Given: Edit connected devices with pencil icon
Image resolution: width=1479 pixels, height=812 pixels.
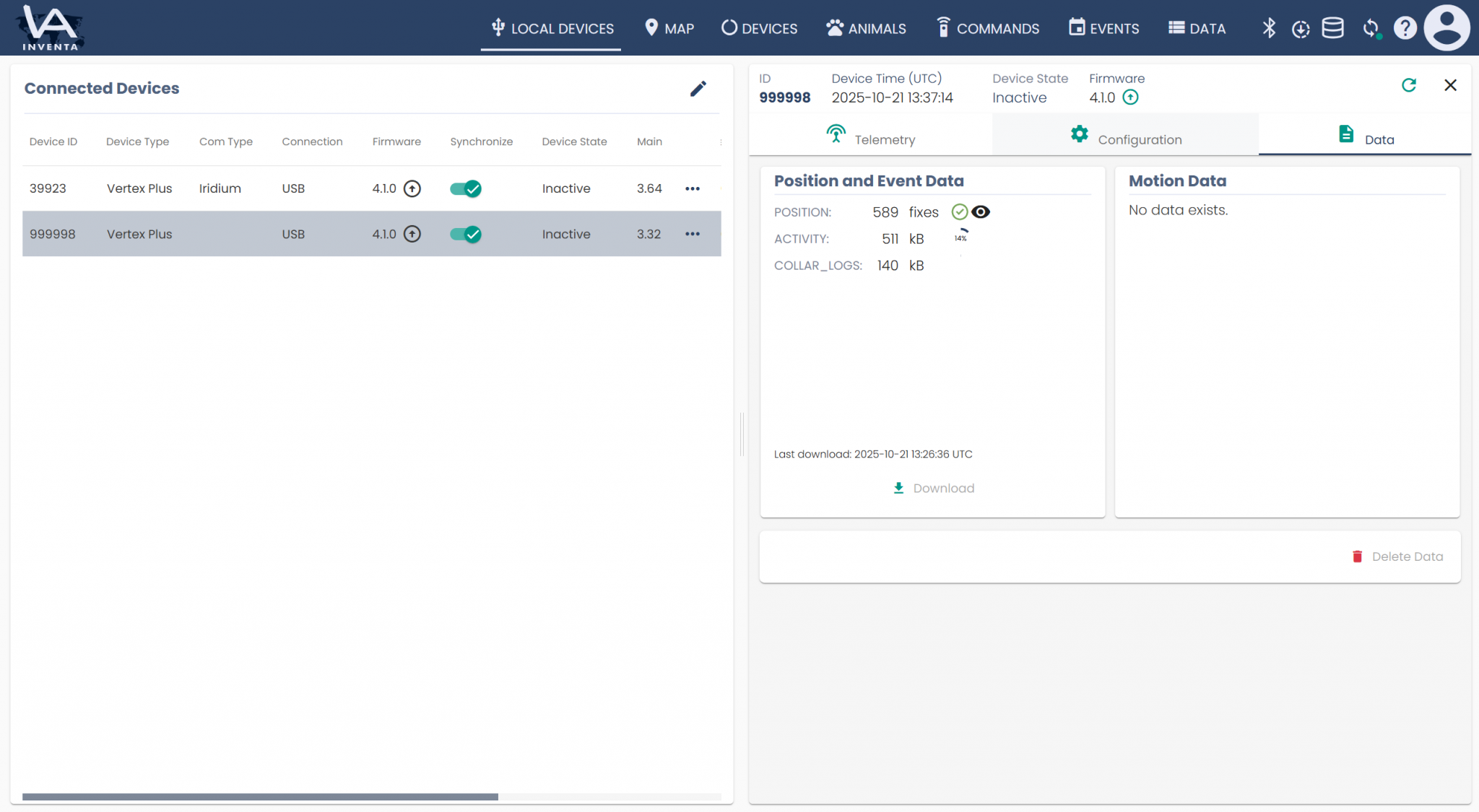Looking at the screenshot, I should click(698, 89).
